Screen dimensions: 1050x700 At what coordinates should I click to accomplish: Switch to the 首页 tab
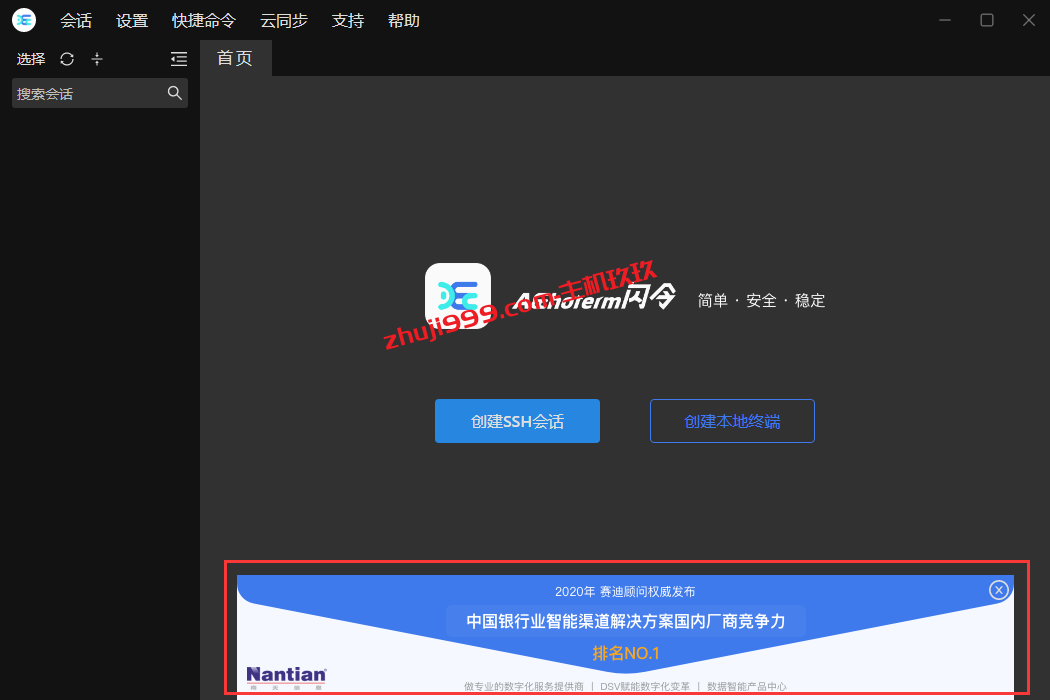(x=235, y=58)
